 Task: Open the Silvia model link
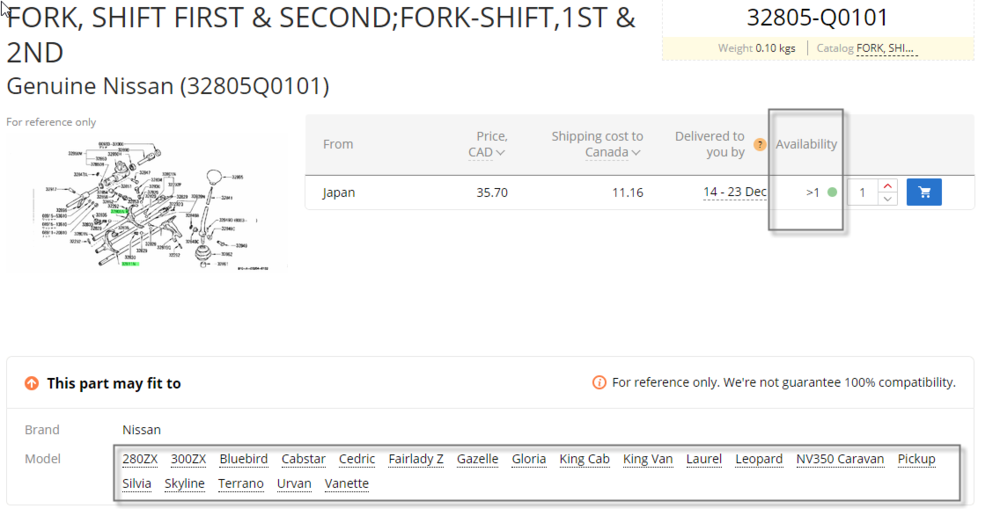(136, 483)
